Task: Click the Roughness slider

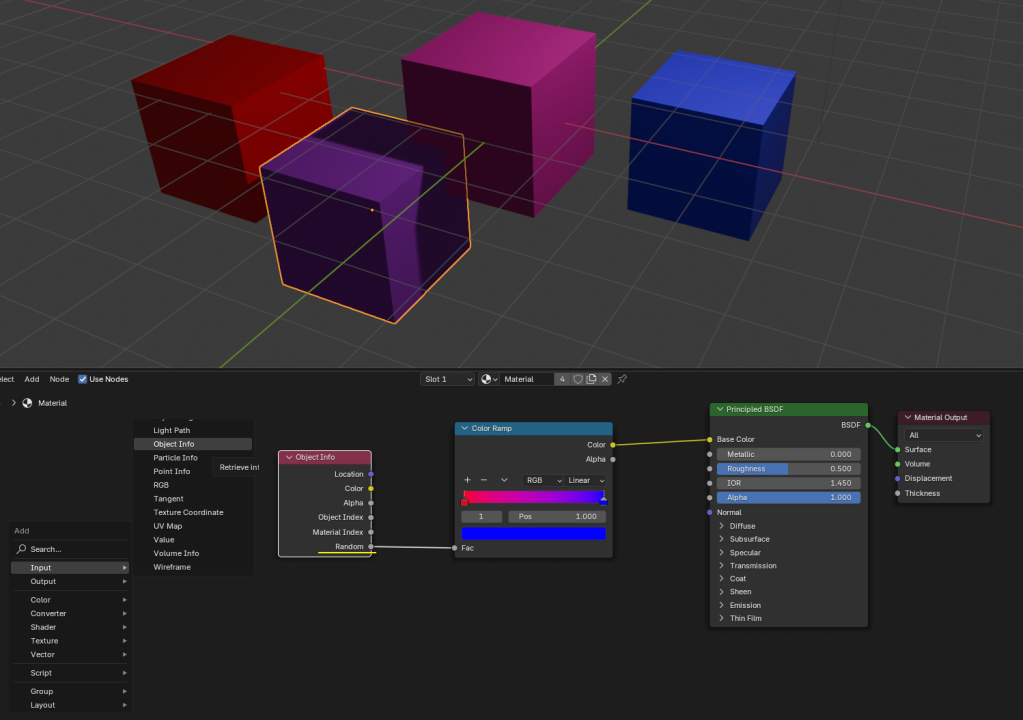Action: coord(788,468)
